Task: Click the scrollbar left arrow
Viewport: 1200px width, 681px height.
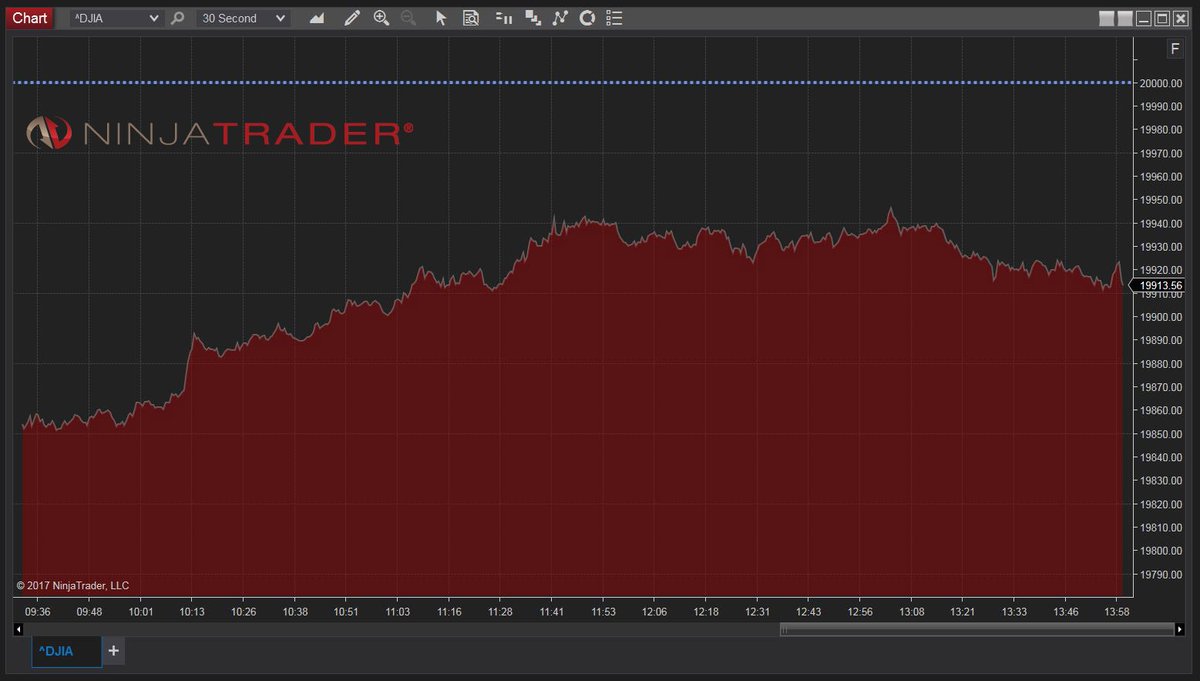Action: point(18,629)
